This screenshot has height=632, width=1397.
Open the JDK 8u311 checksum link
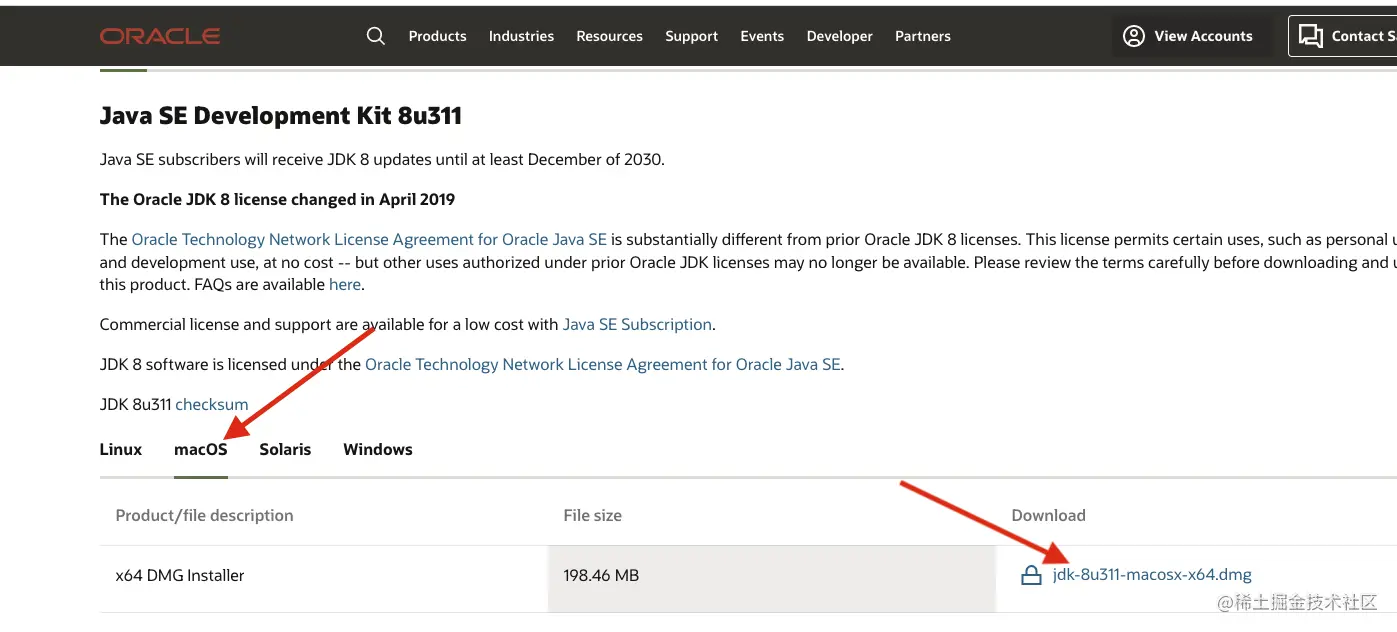coord(212,405)
